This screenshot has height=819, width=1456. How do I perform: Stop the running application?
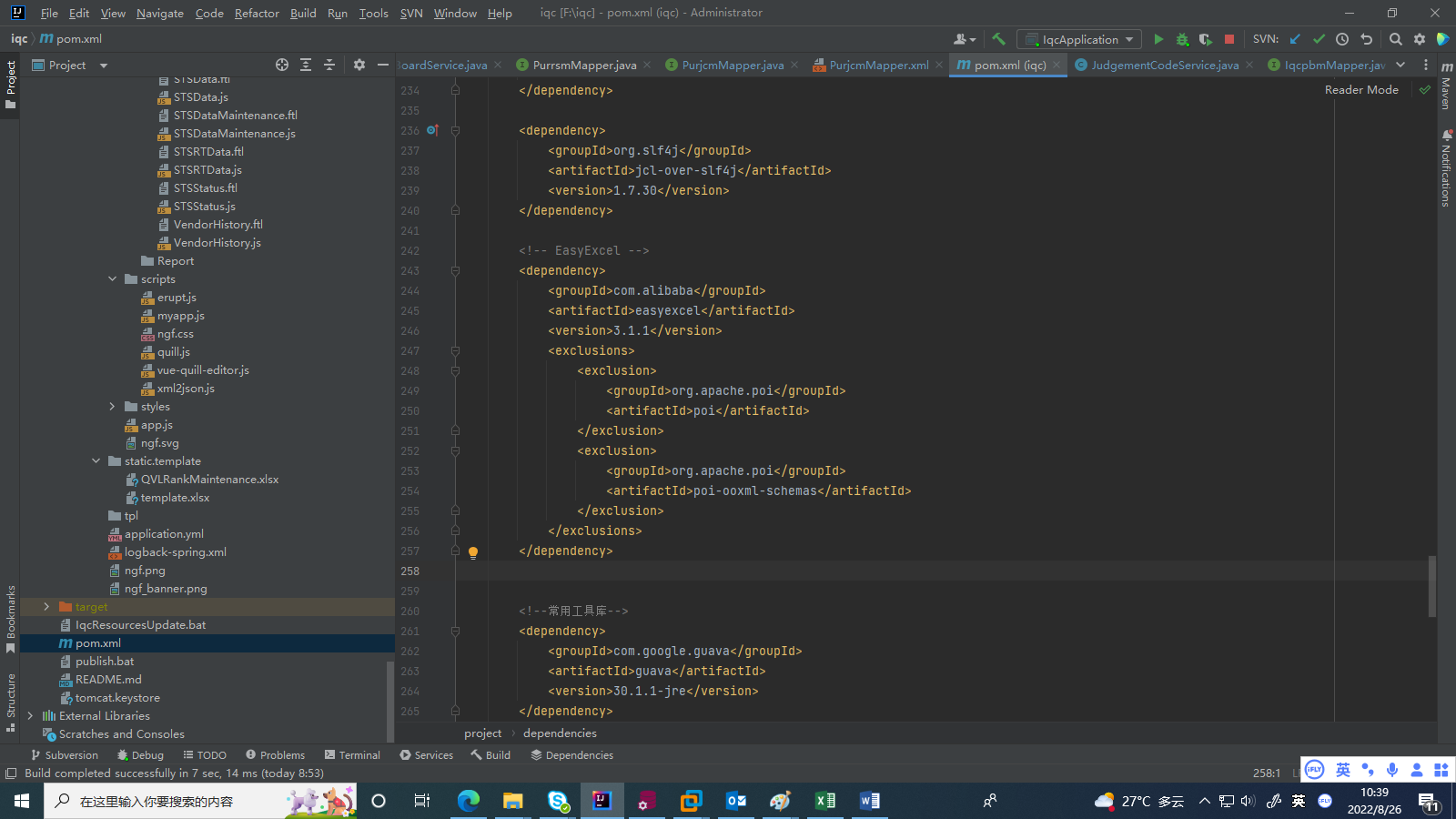point(1229,39)
